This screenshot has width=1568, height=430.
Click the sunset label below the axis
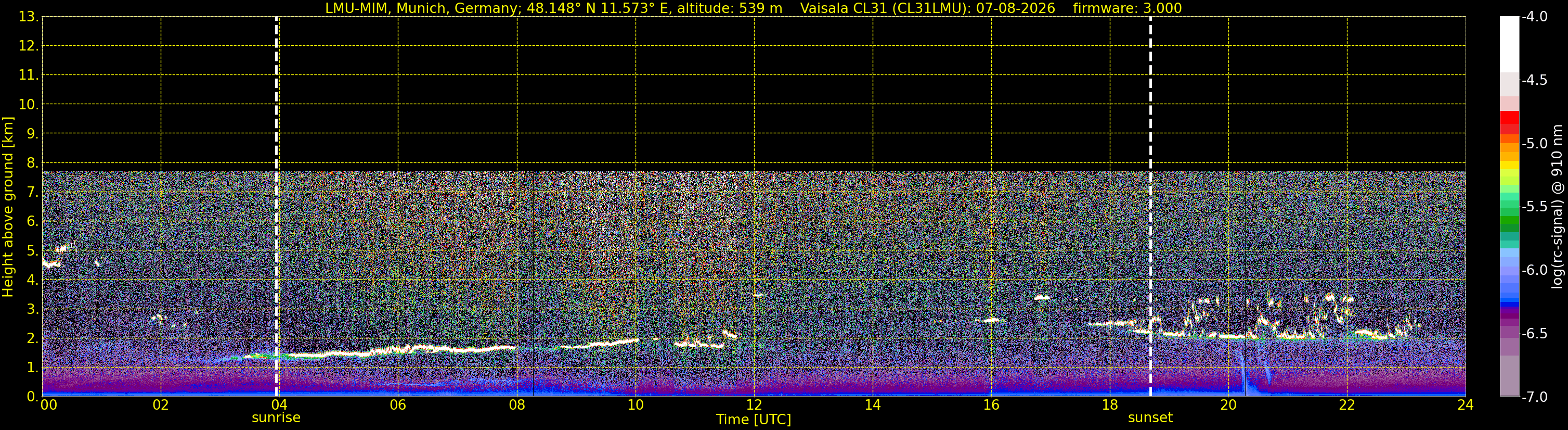[1150, 418]
